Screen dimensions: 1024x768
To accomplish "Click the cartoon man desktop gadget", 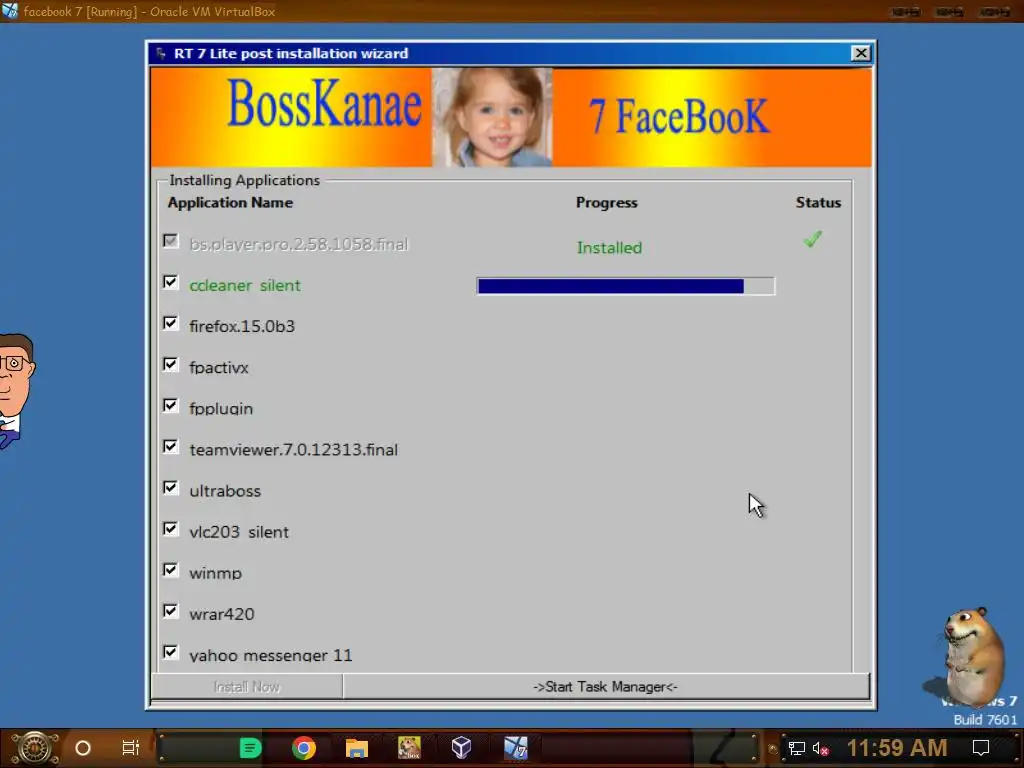I will [16, 391].
